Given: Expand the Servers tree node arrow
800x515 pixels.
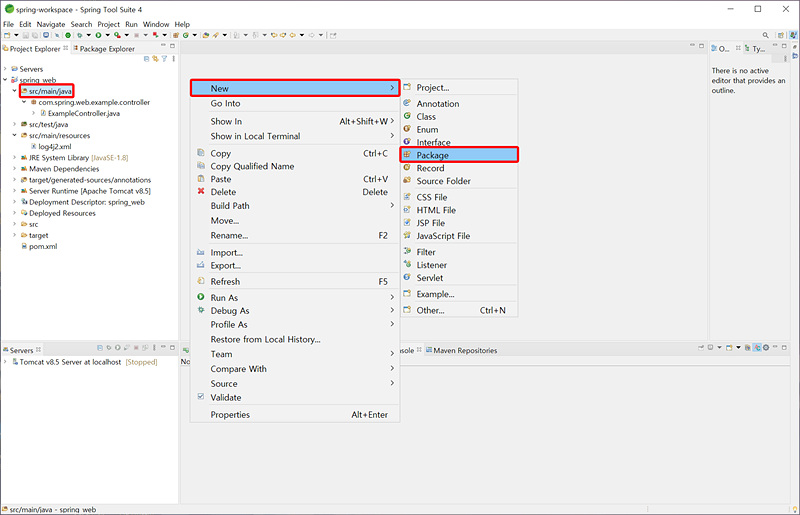Looking at the screenshot, I should (x=5, y=69).
